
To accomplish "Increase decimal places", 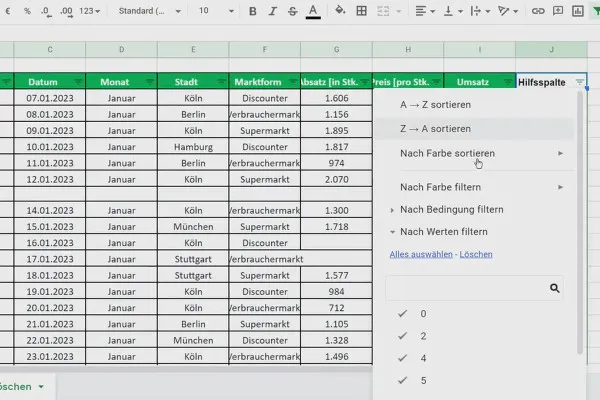I will point(66,11).
